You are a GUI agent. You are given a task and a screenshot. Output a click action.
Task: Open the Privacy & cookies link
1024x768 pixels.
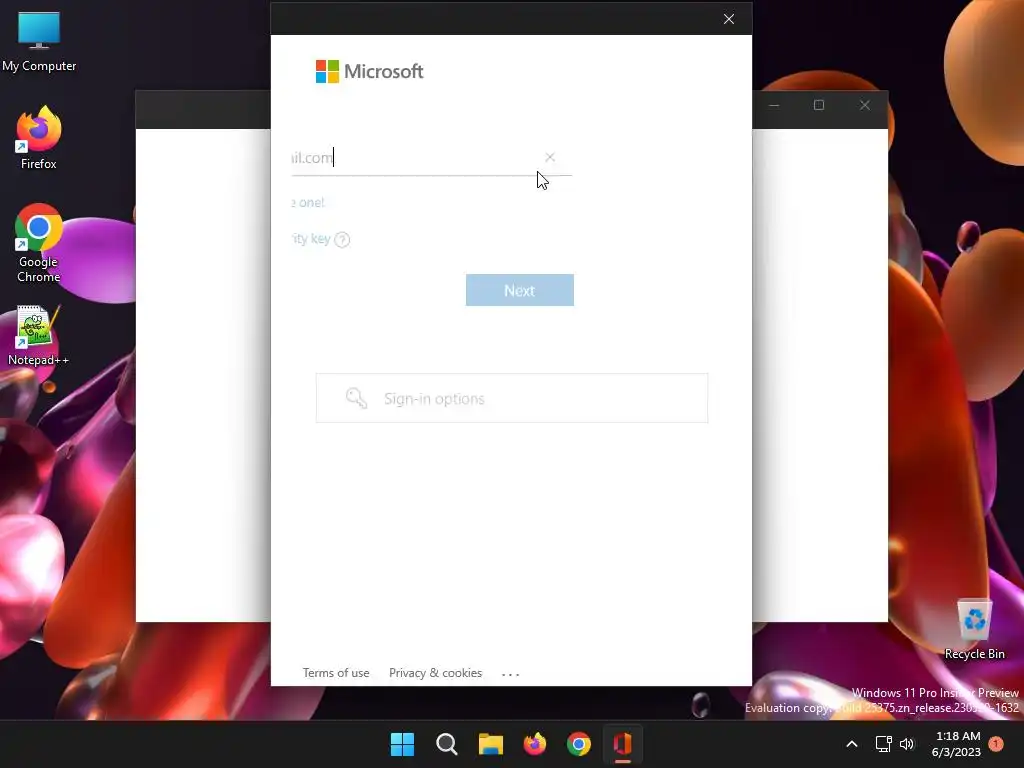tap(435, 673)
